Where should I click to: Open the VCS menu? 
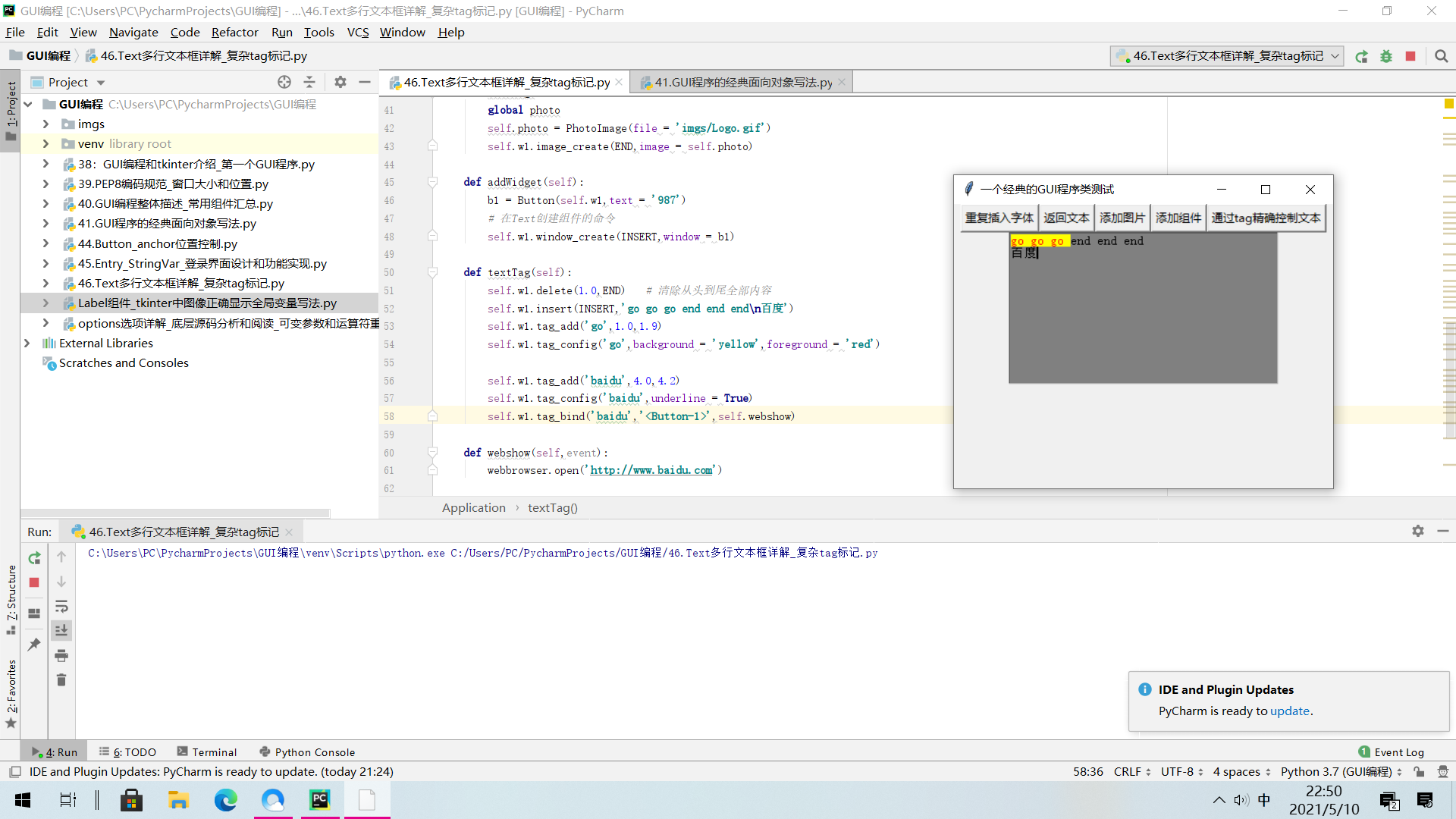pos(357,32)
